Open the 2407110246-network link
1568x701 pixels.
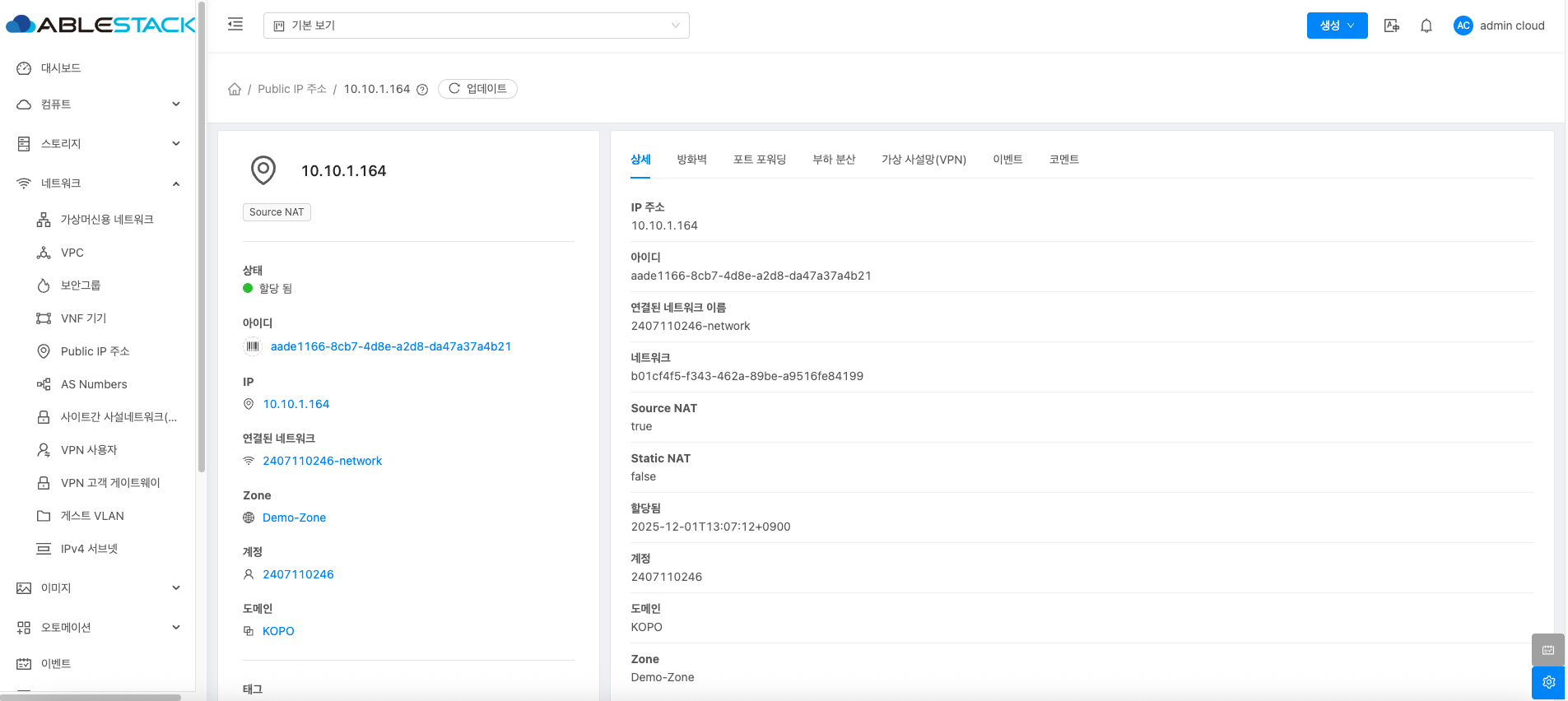(x=322, y=461)
